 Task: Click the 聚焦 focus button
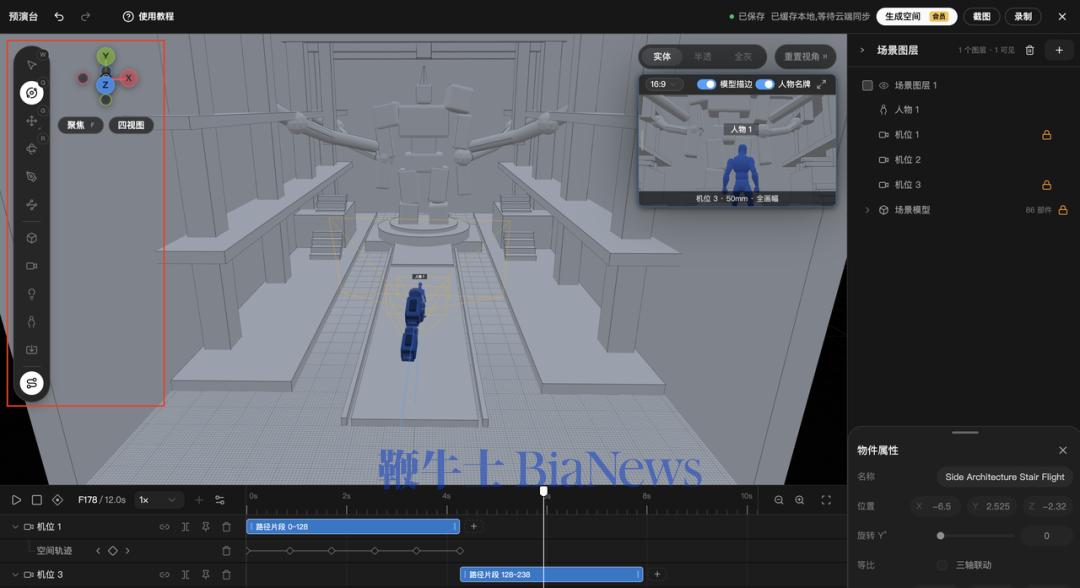point(80,125)
